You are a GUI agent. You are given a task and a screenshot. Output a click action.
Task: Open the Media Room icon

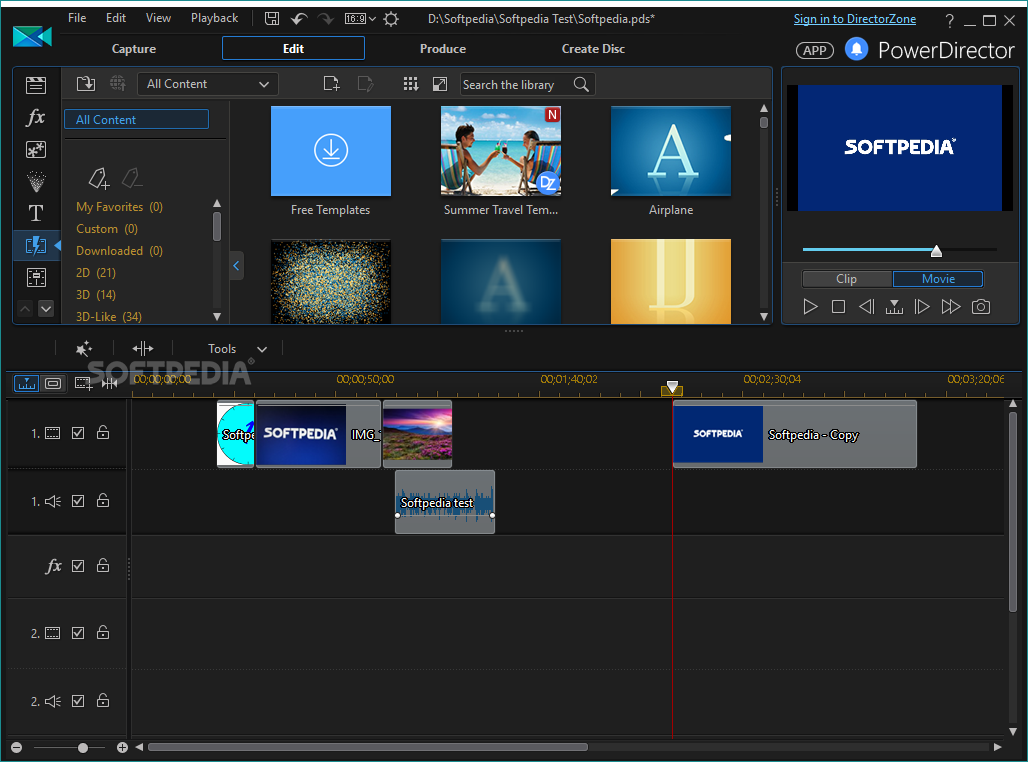(x=36, y=85)
